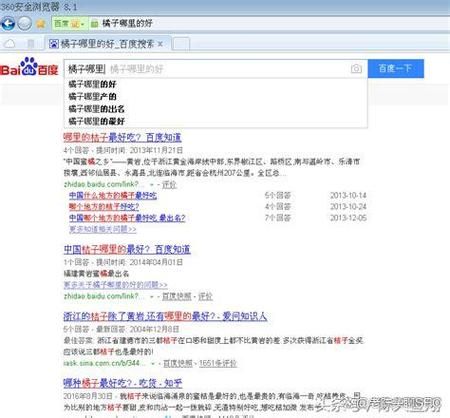This screenshot has width=450, height=418.
Task: Expand arrow next to first zhidao.baidu.com URL
Action: (152, 184)
